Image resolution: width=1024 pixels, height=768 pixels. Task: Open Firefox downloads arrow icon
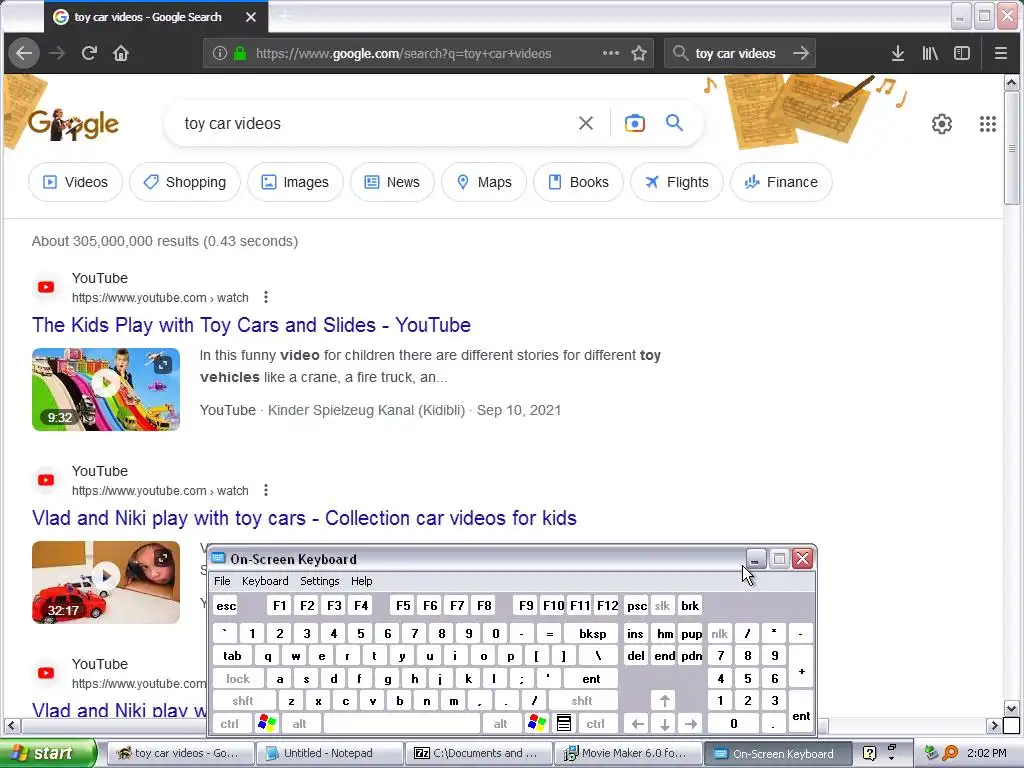click(898, 53)
